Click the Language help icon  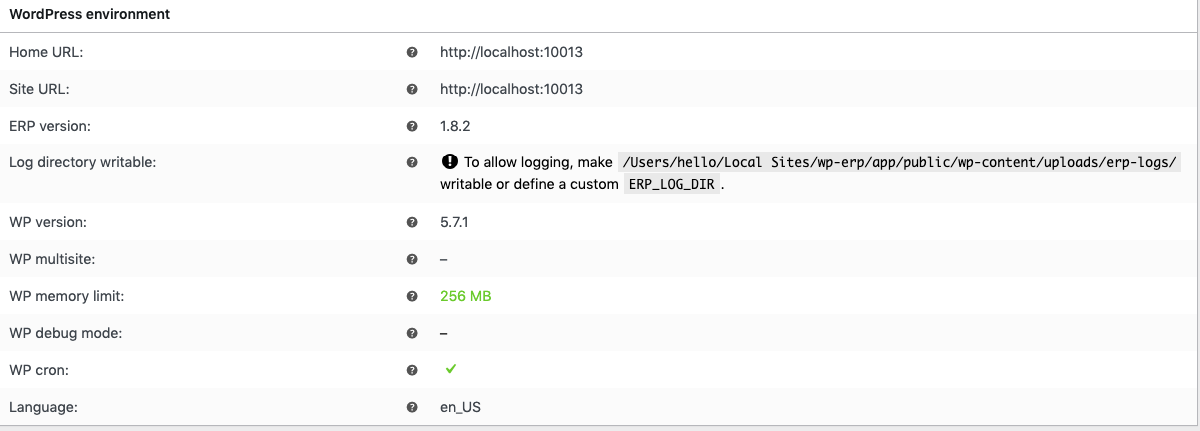412,407
